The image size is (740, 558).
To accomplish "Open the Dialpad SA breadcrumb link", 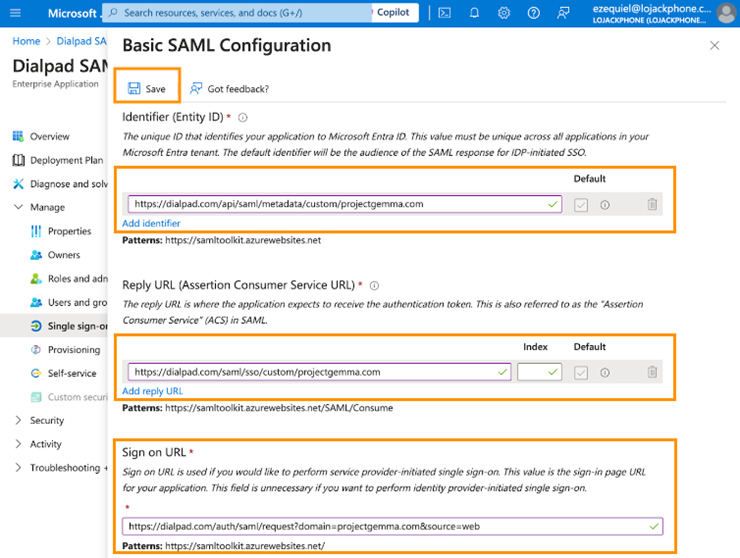I will [x=82, y=41].
